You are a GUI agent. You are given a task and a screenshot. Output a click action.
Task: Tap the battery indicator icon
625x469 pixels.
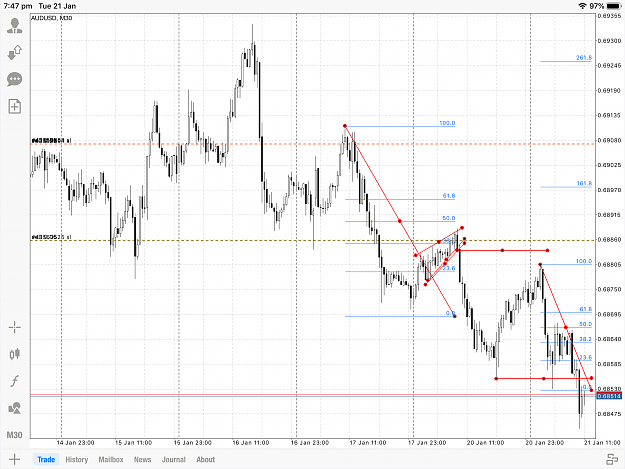click(613, 6)
